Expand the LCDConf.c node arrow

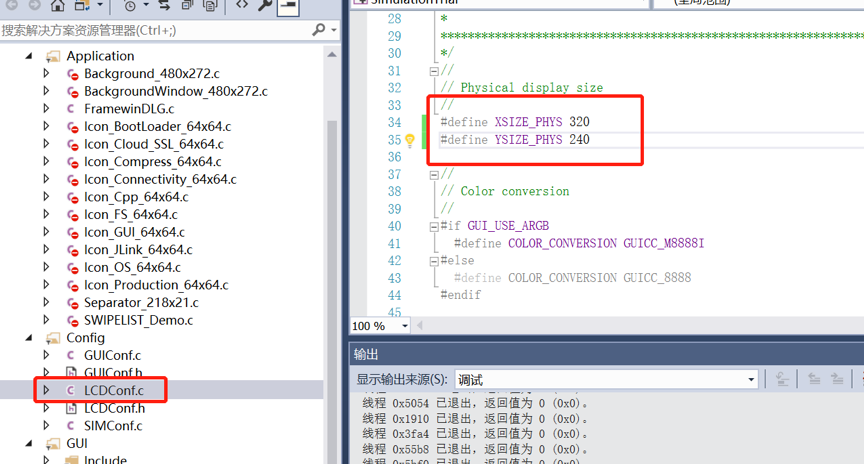coord(46,390)
